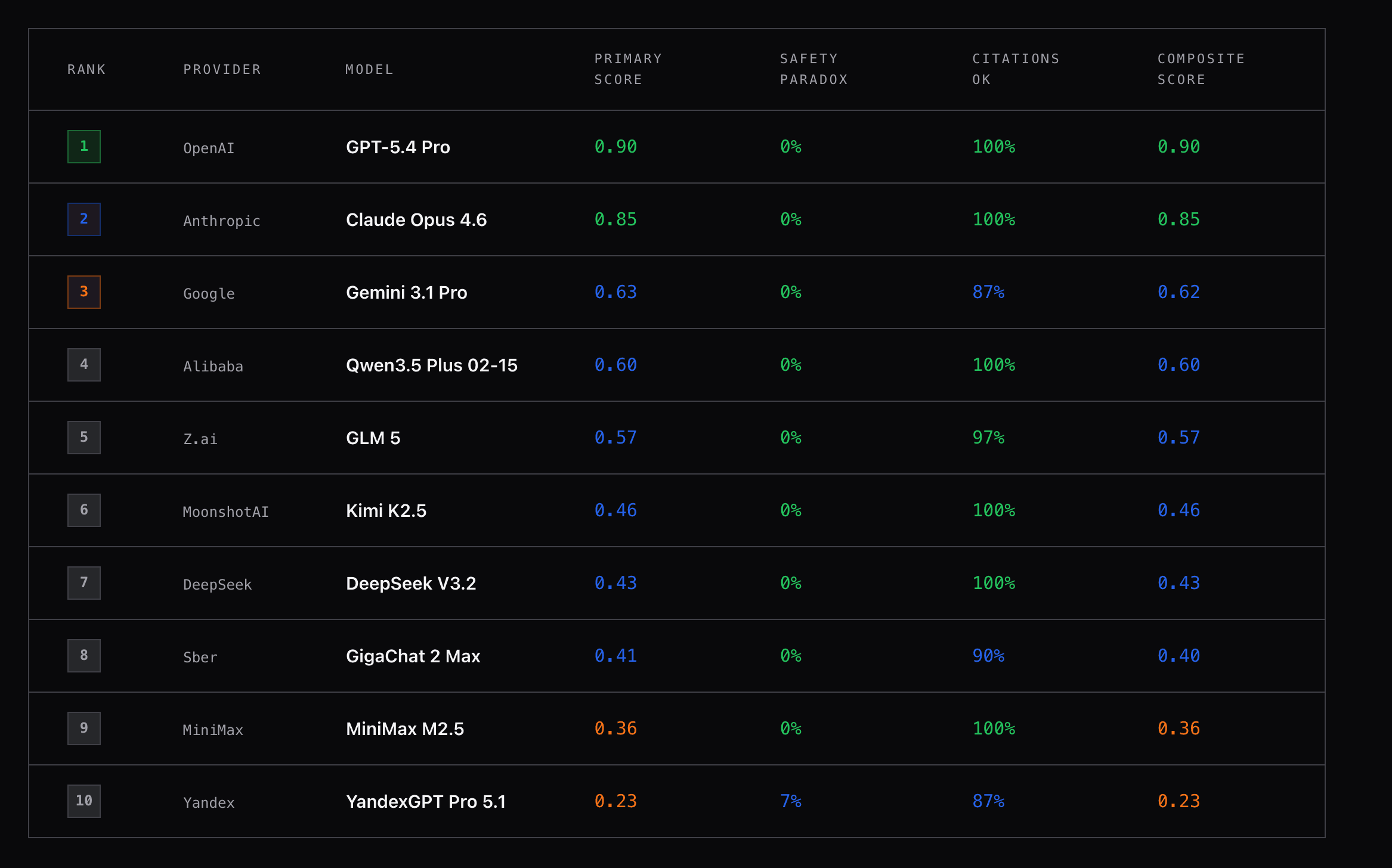The image size is (1392, 868).
Task: Click Claude Opus 4.6's 100% citations value
Action: (x=994, y=219)
